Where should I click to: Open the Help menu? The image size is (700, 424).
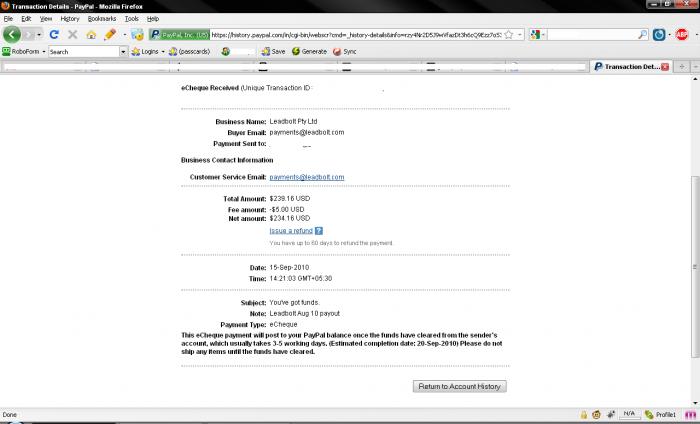pos(153,19)
